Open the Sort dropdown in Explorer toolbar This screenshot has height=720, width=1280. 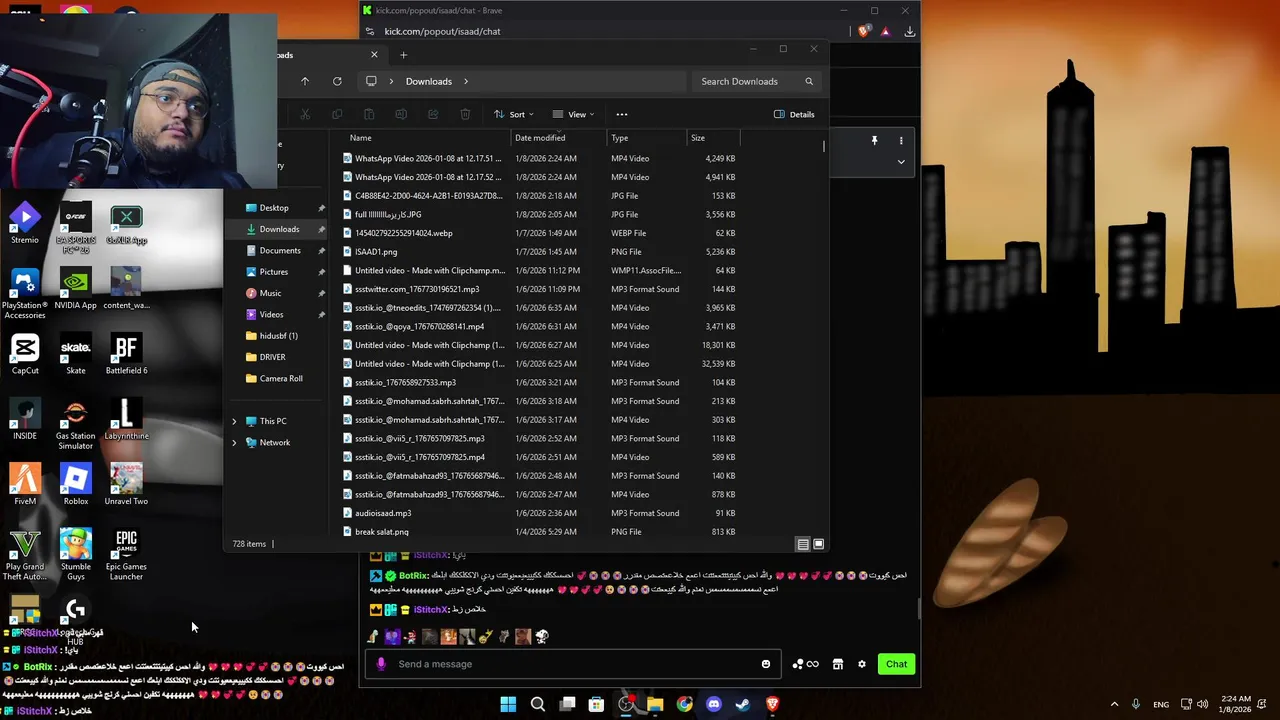click(x=514, y=114)
